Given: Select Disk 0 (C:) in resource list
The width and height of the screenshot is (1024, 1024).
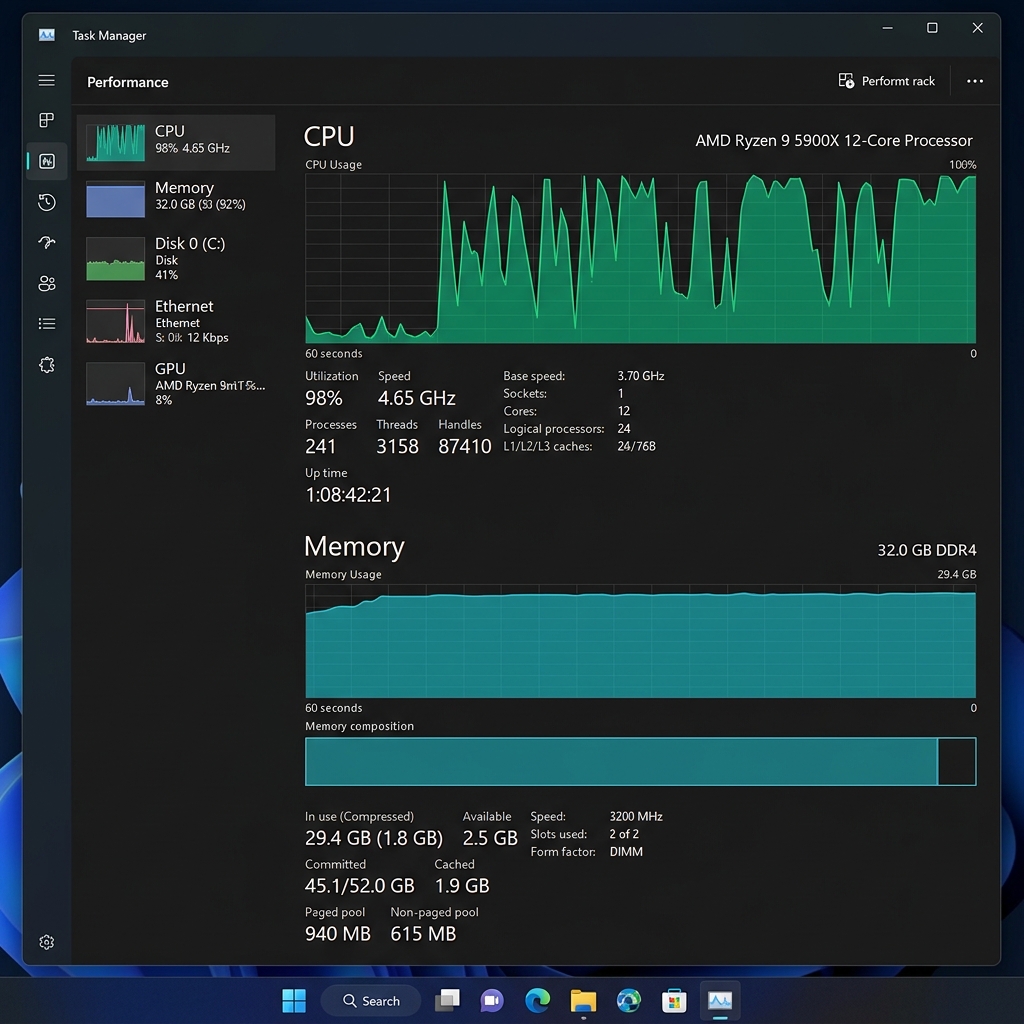Looking at the screenshot, I should 176,259.
